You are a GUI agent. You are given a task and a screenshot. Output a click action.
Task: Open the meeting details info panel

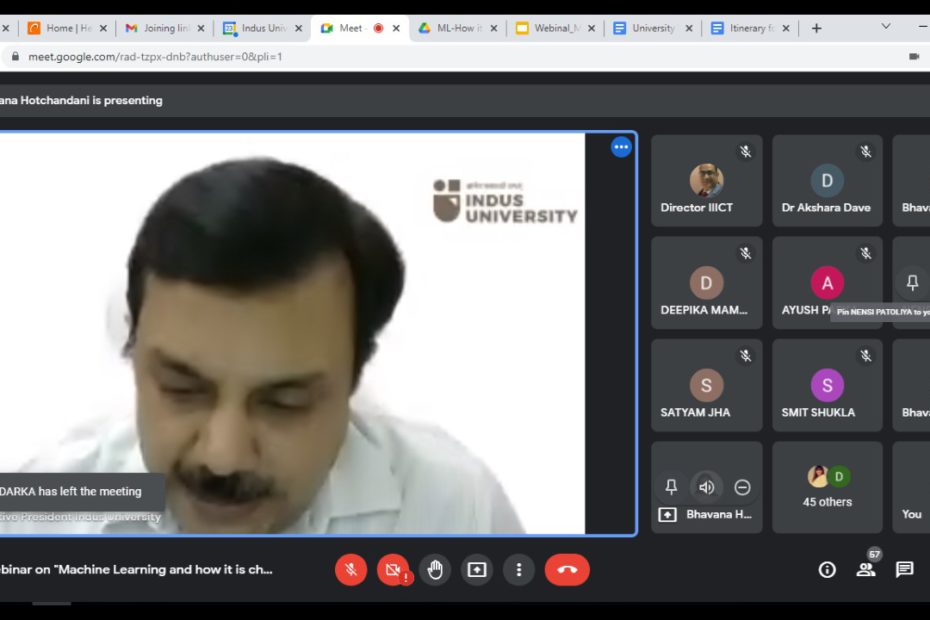coord(826,569)
